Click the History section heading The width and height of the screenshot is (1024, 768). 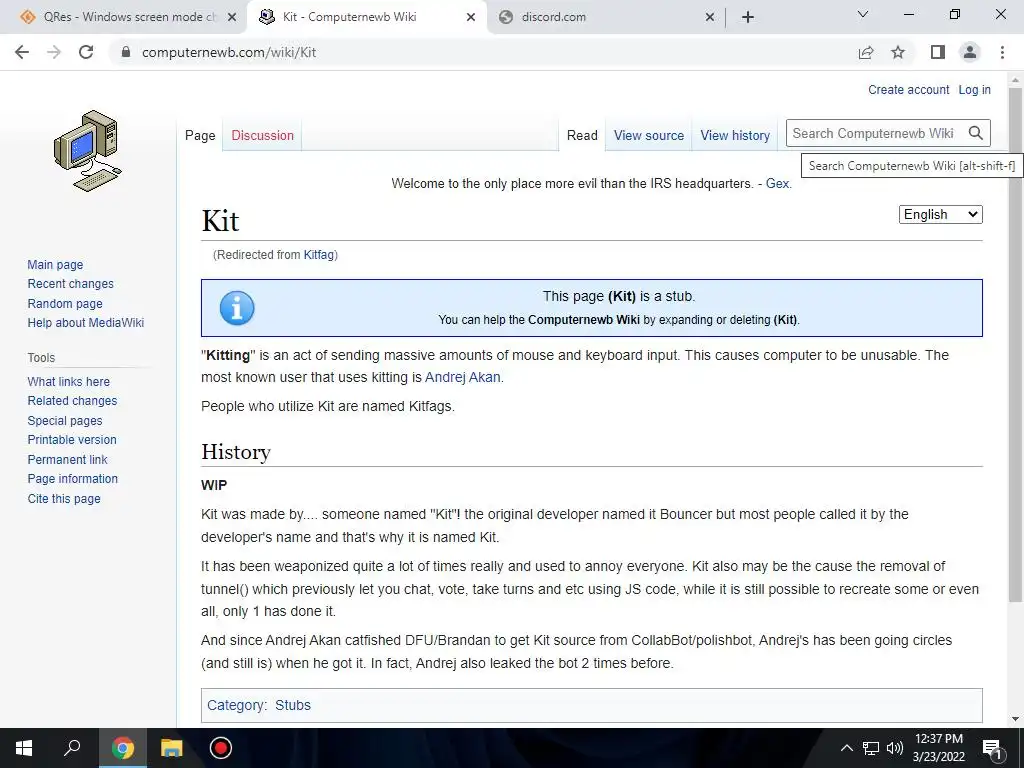click(236, 452)
